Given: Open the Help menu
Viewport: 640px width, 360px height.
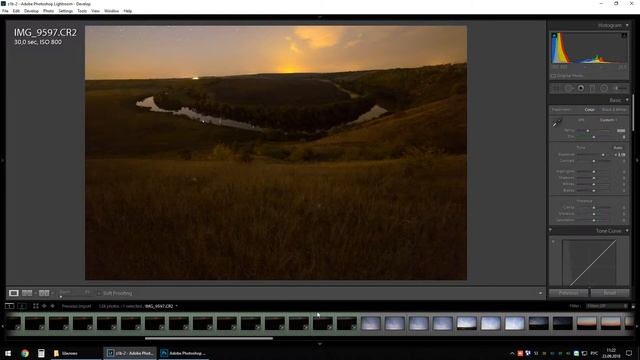Looking at the screenshot, I should [127, 11].
